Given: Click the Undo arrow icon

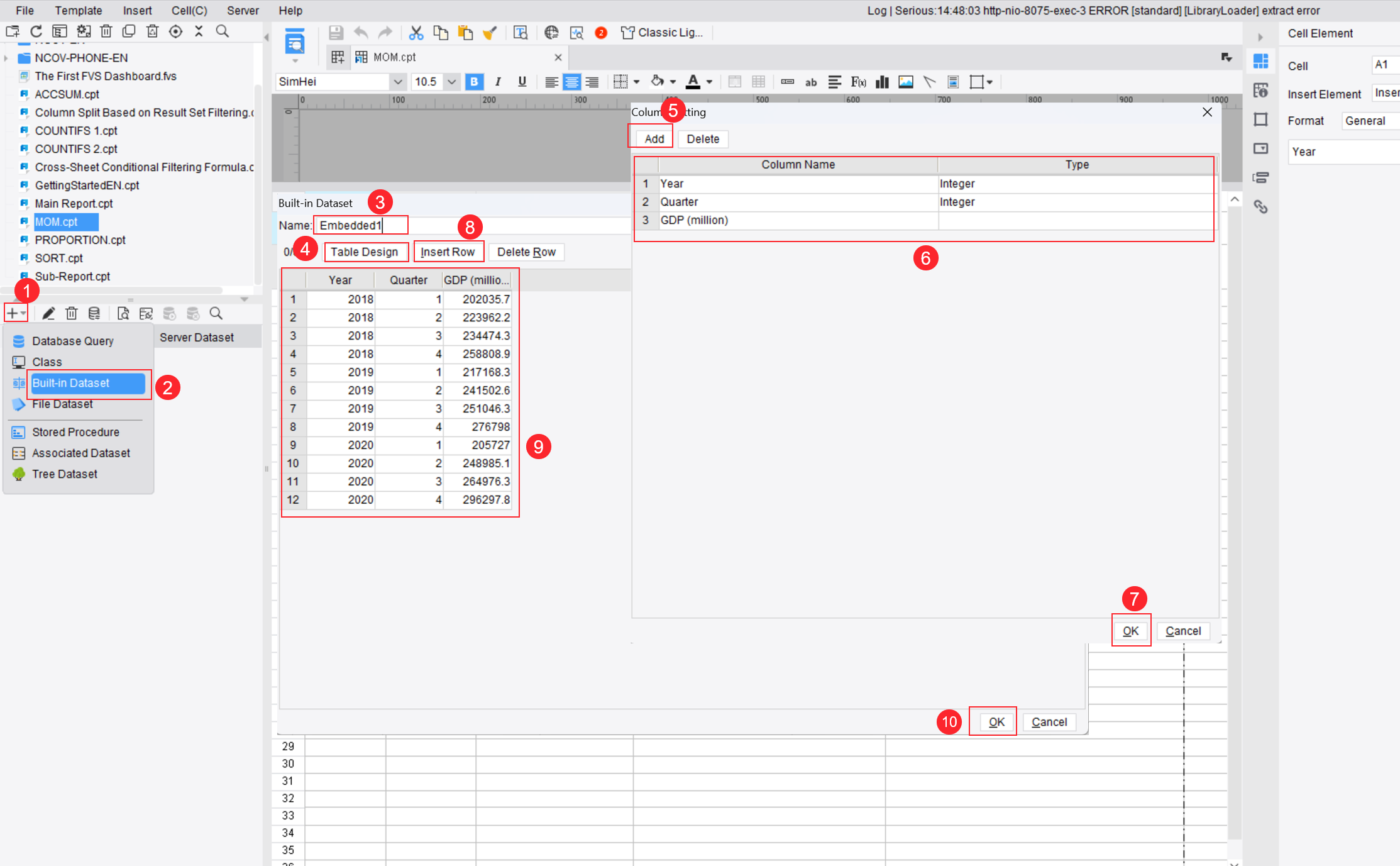Looking at the screenshot, I should coord(361,33).
